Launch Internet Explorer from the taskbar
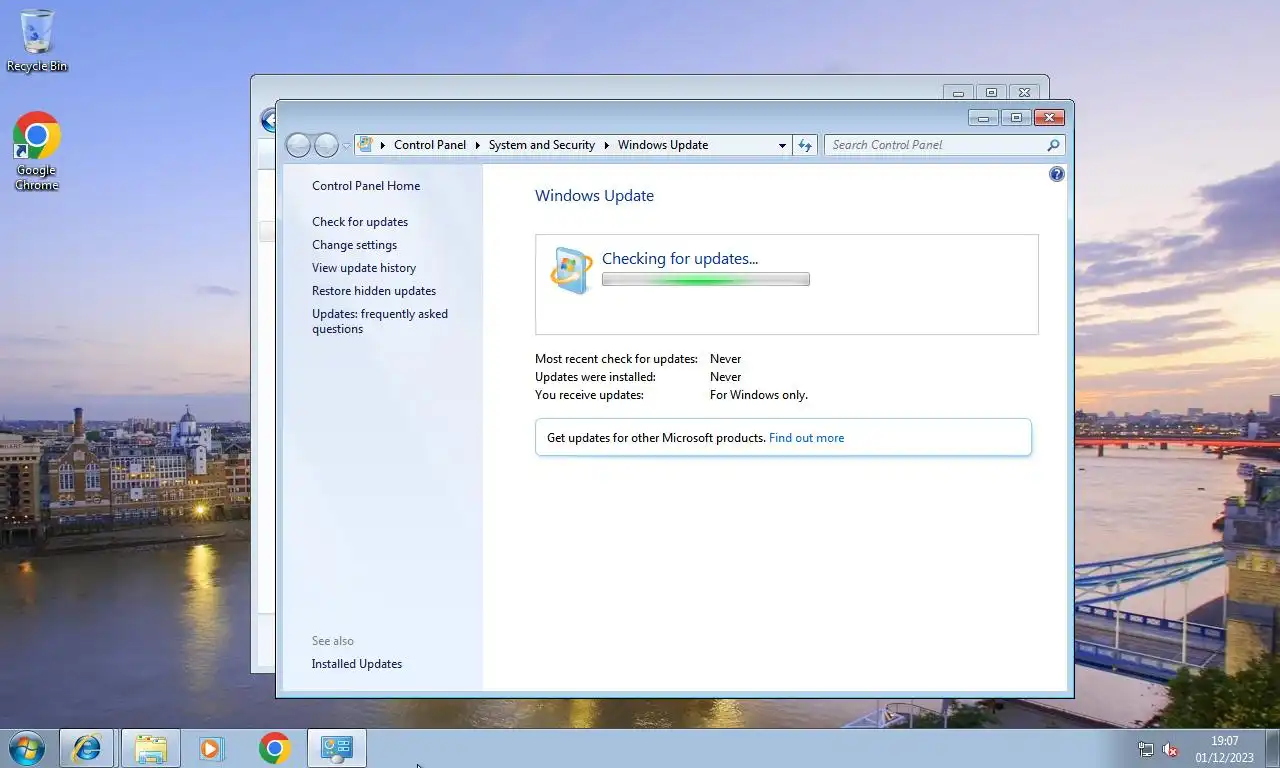Image resolution: width=1280 pixels, height=768 pixels. 87,748
